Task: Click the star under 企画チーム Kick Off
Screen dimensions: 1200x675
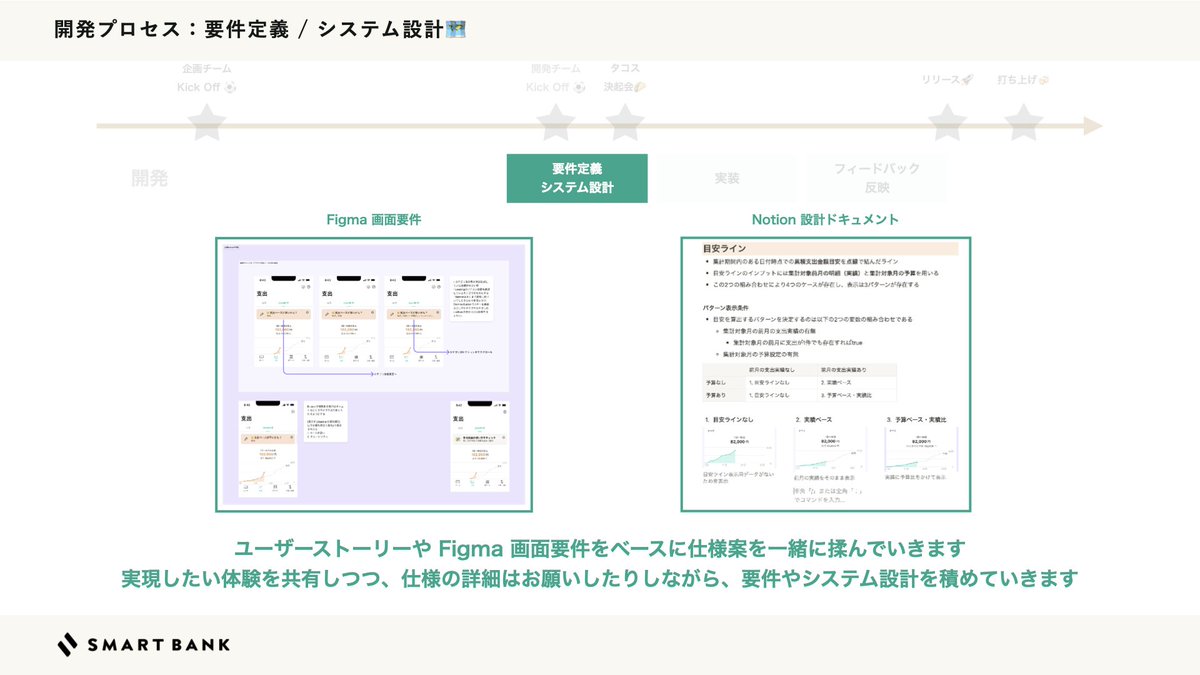Action: [x=207, y=123]
